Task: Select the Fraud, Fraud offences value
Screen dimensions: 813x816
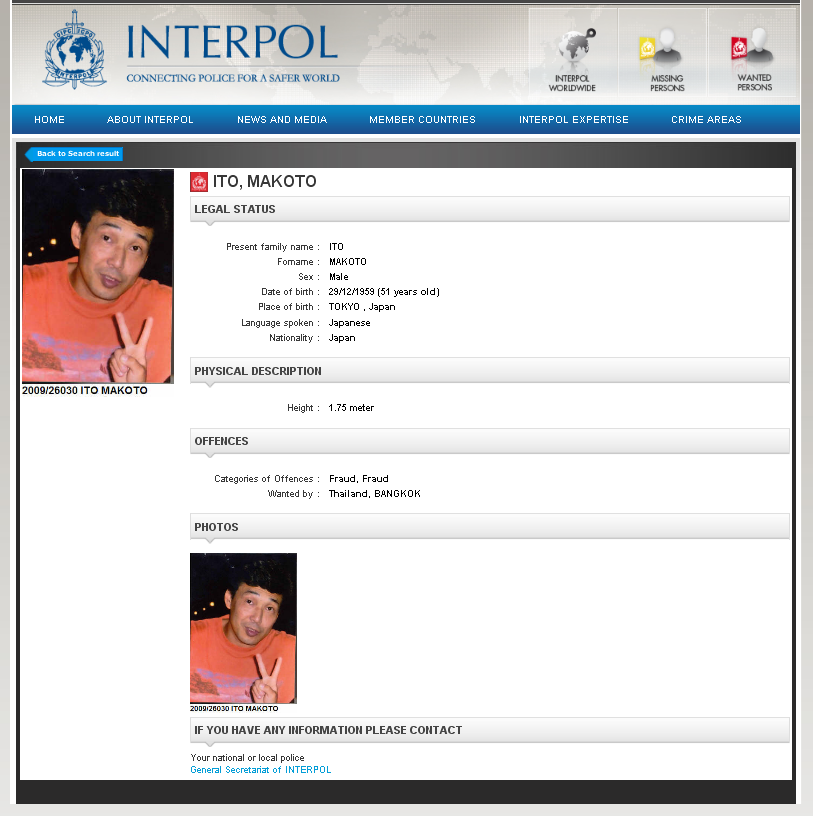Action: pyautogui.click(x=359, y=479)
